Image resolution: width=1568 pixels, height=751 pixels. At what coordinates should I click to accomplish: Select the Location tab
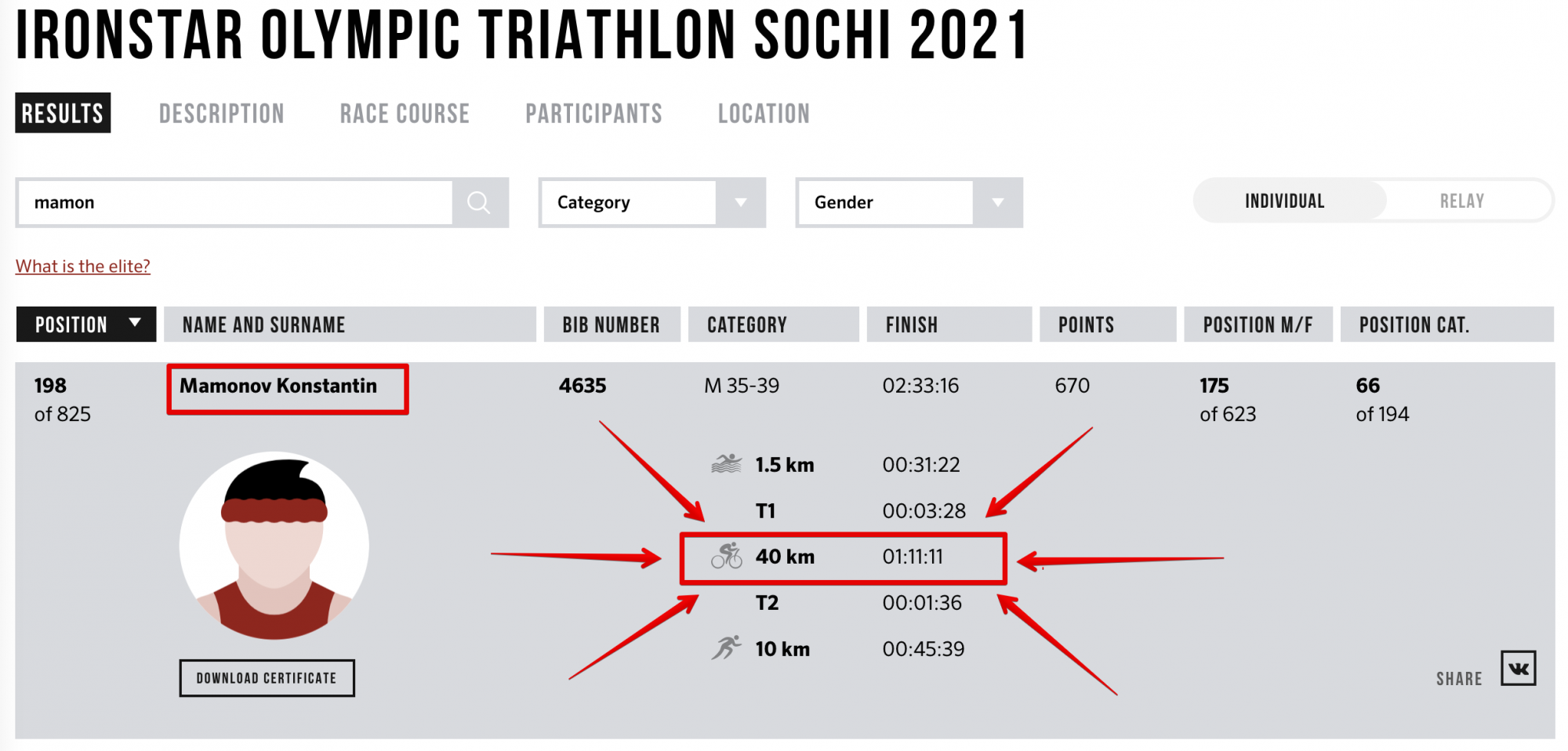coord(764,114)
